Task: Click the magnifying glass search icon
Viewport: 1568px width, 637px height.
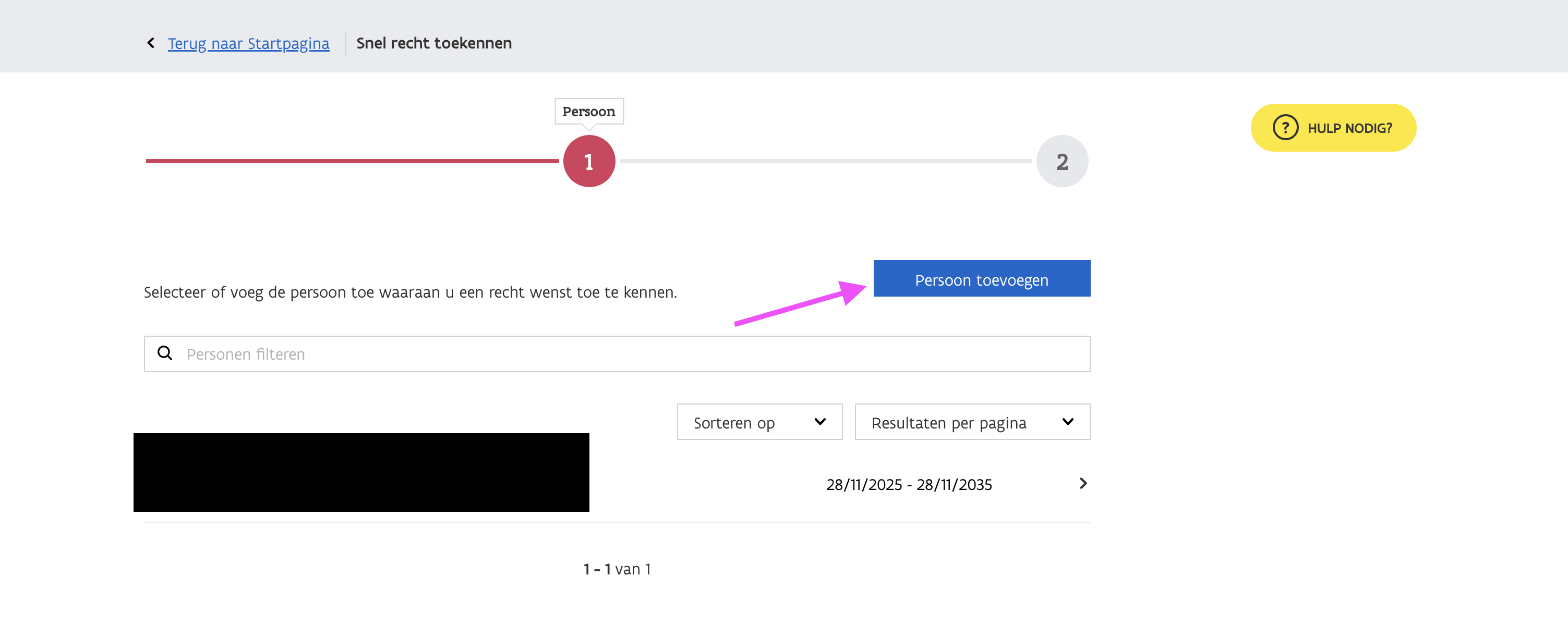Action: (x=165, y=353)
